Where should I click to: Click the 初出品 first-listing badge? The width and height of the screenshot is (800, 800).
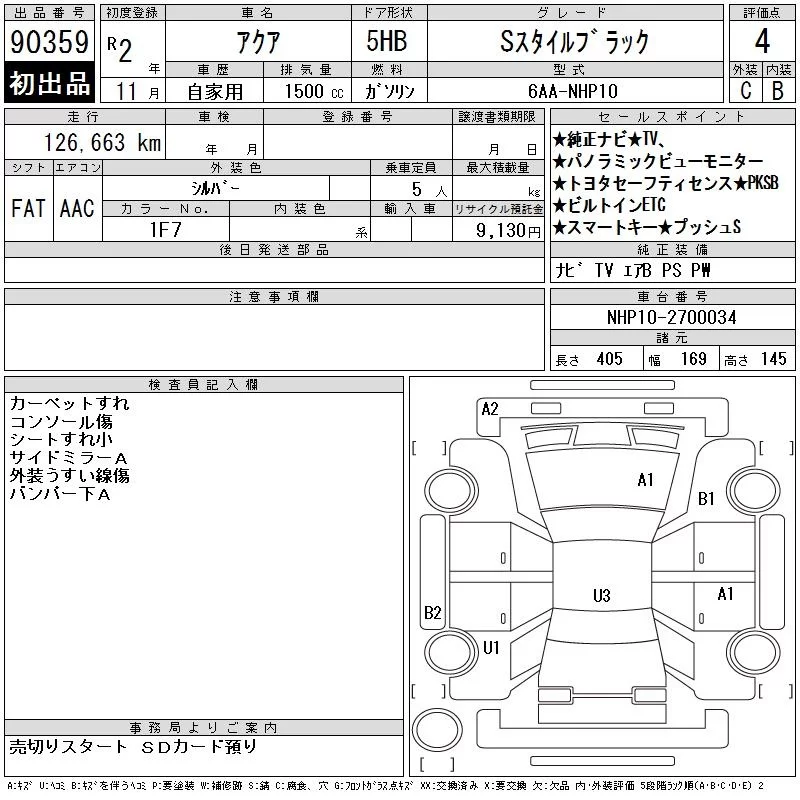pyautogui.click(x=49, y=84)
